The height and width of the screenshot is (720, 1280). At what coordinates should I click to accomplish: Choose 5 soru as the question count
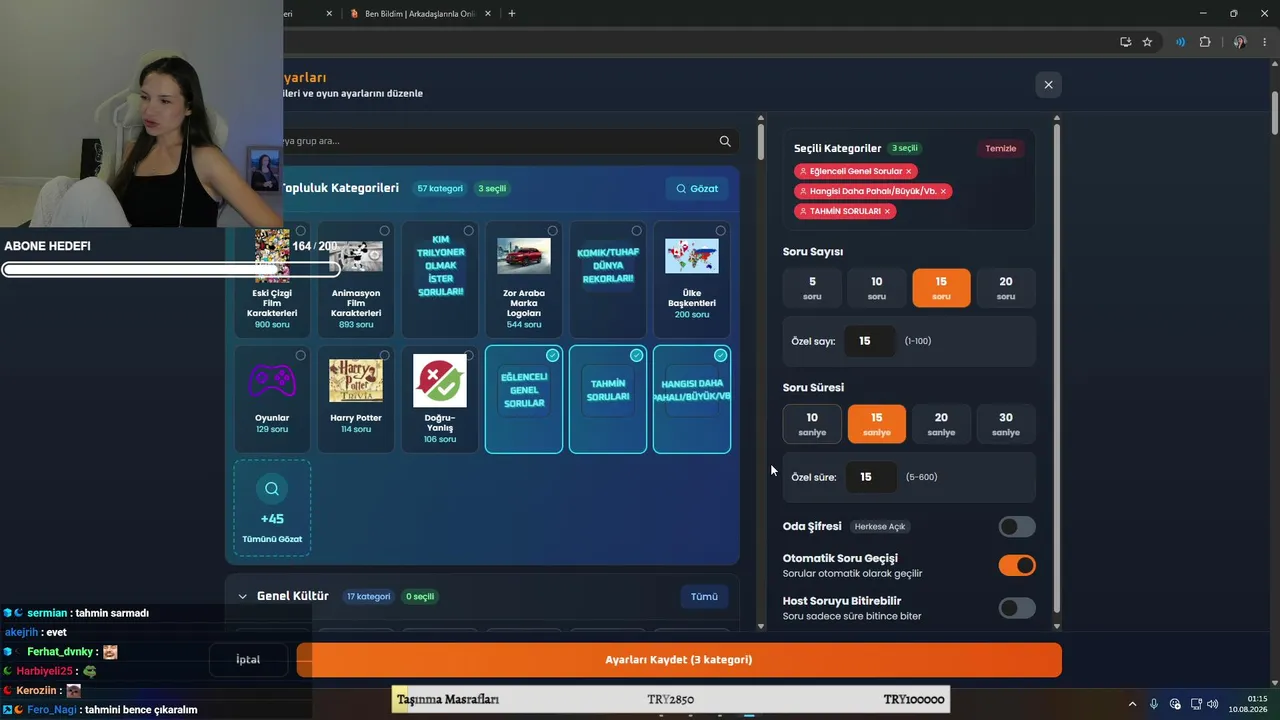point(812,288)
